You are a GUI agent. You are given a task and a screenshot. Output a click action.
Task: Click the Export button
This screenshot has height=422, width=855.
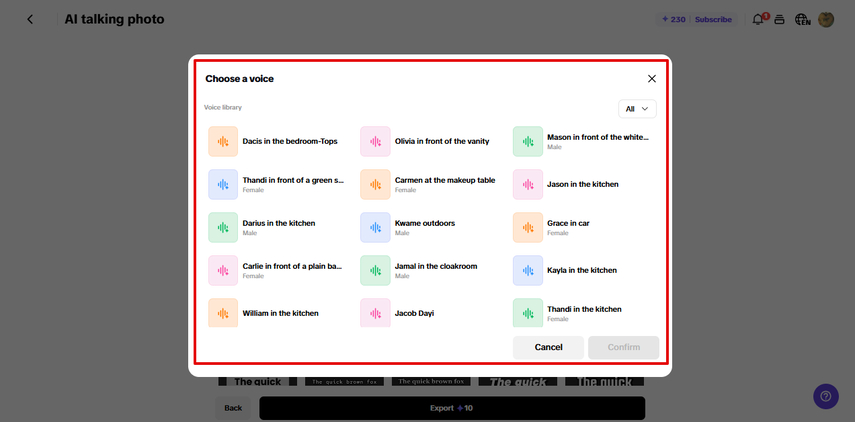[x=451, y=408]
